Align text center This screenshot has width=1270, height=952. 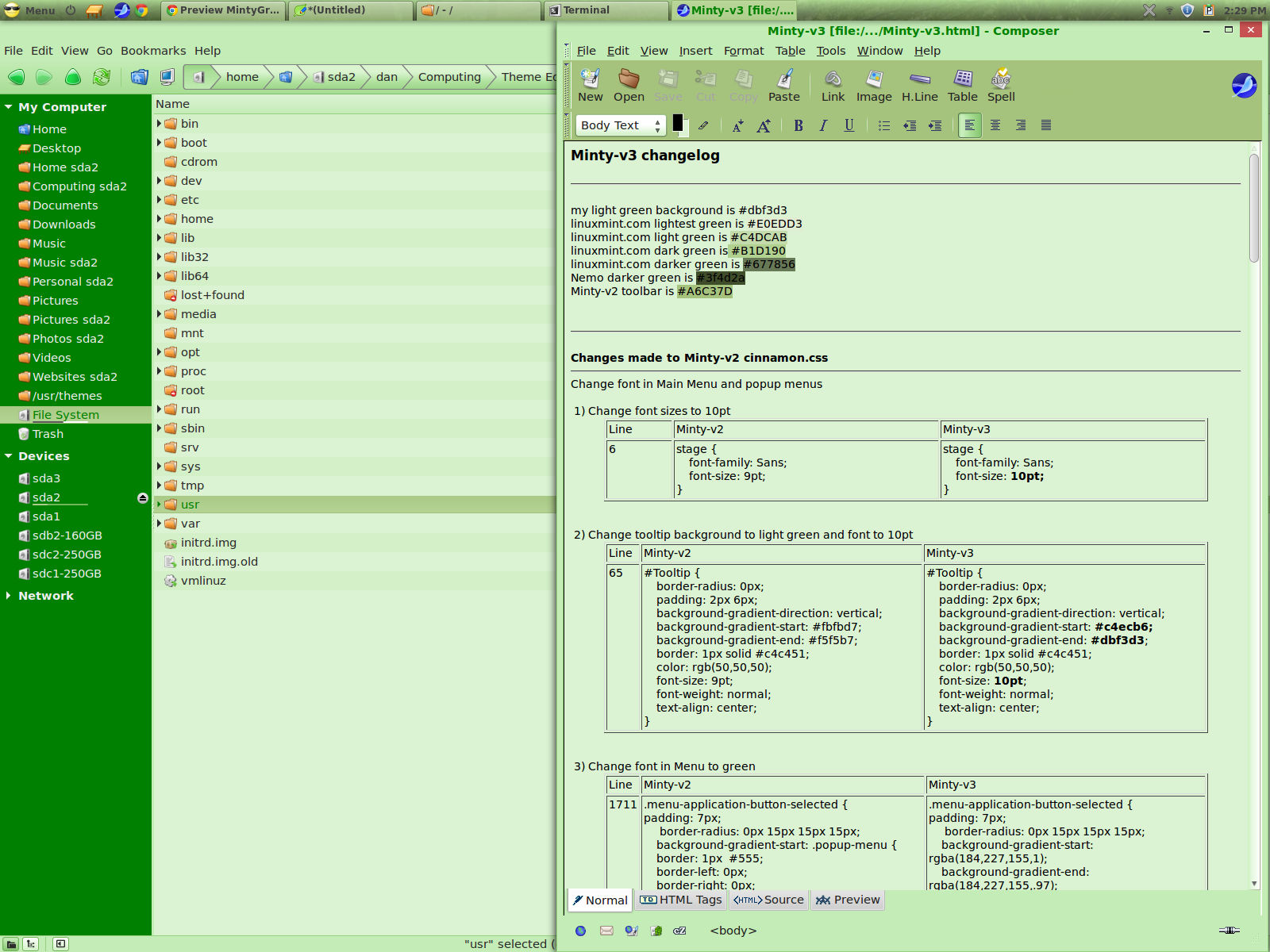[995, 125]
